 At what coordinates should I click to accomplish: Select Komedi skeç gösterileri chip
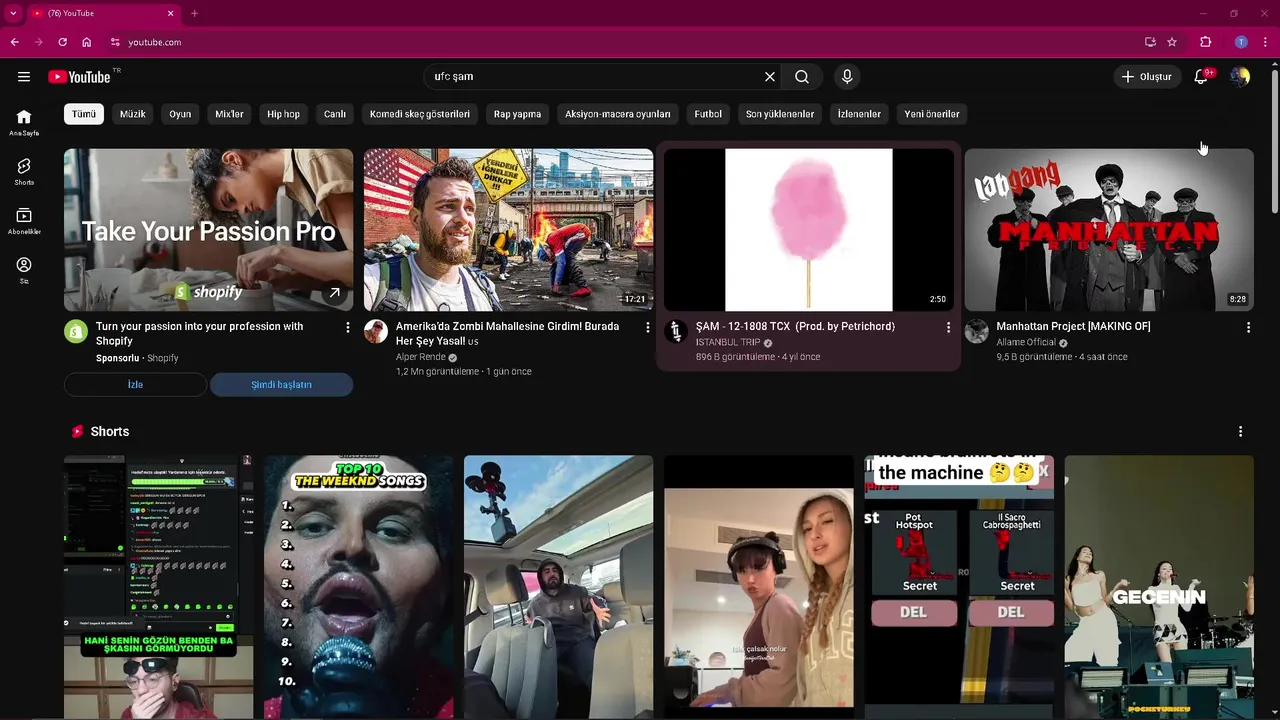pyautogui.click(x=420, y=114)
